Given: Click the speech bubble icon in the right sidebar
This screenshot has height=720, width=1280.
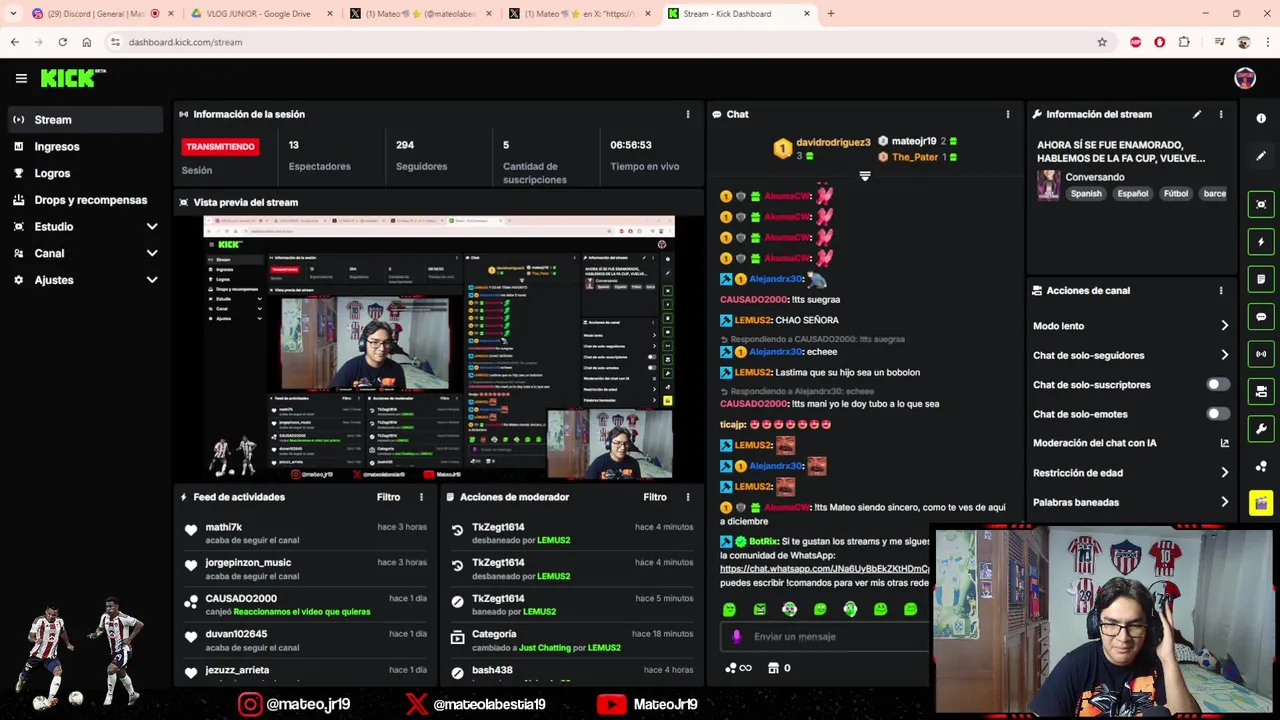Looking at the screenshot, I should coord(1261,317).
